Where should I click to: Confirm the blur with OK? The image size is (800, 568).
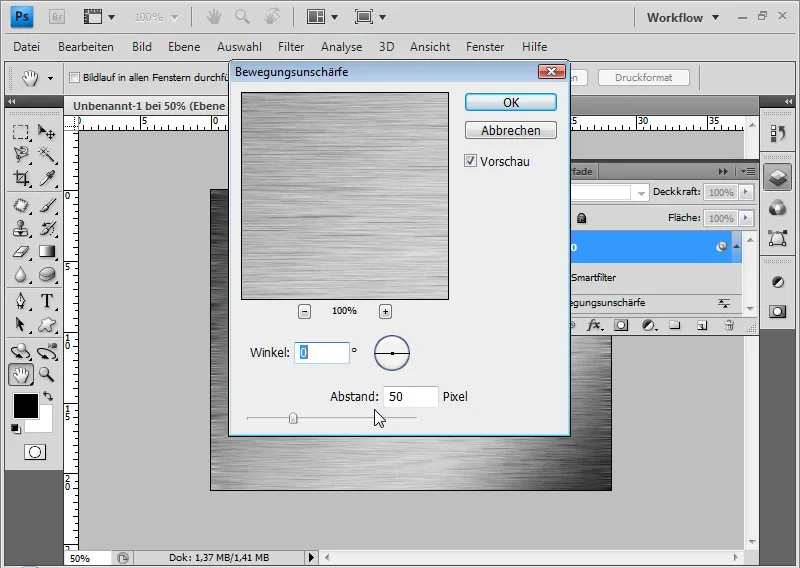pyautogui.click(x=511, y=103)
